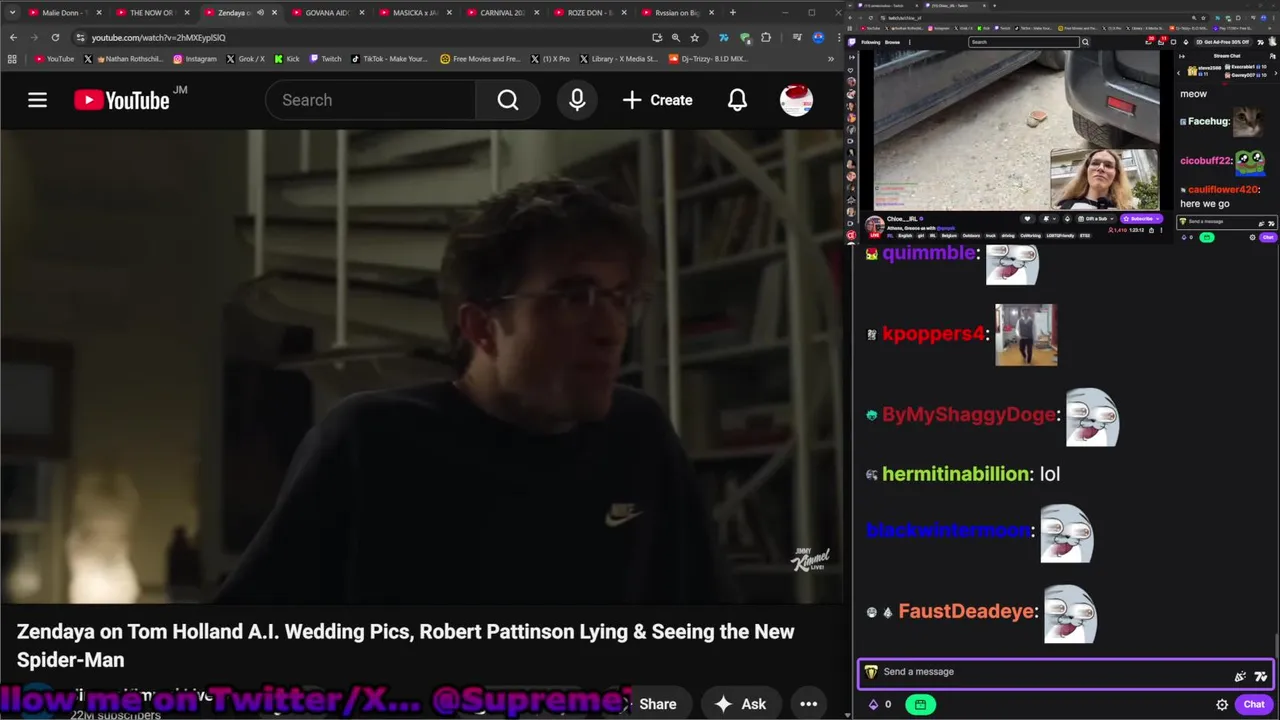Share the Twitch stream using the share icon
Screen dimensions: 1280x720
click(1151, 230)
